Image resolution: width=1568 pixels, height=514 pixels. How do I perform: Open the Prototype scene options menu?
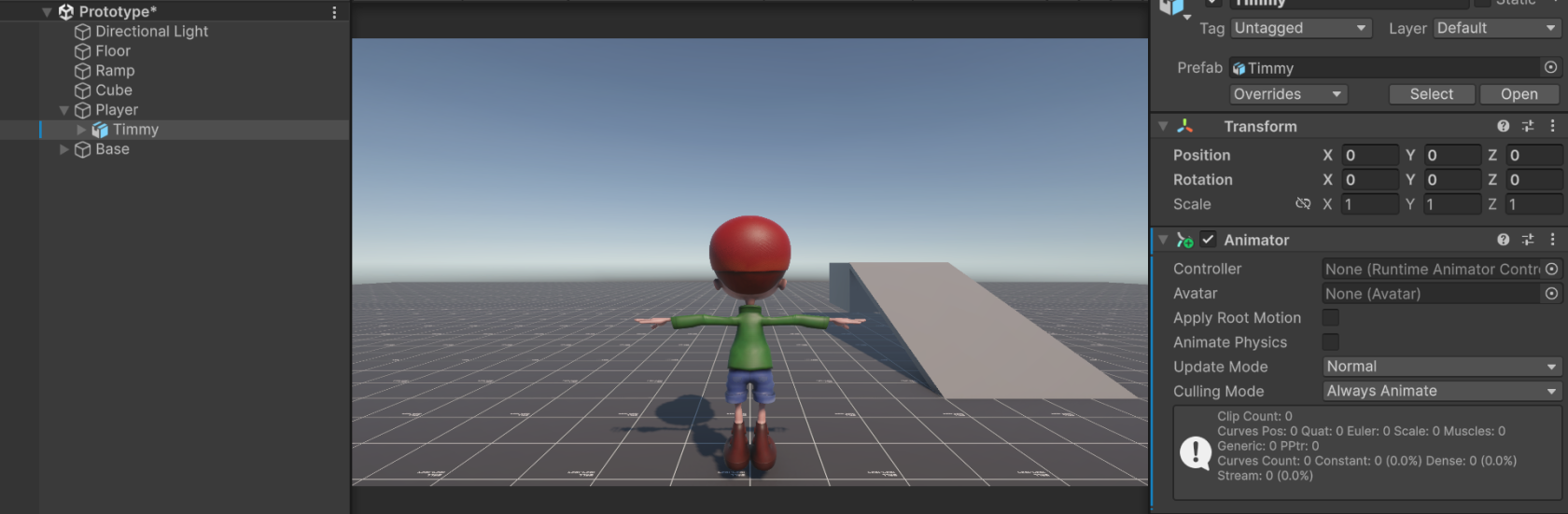334,12
